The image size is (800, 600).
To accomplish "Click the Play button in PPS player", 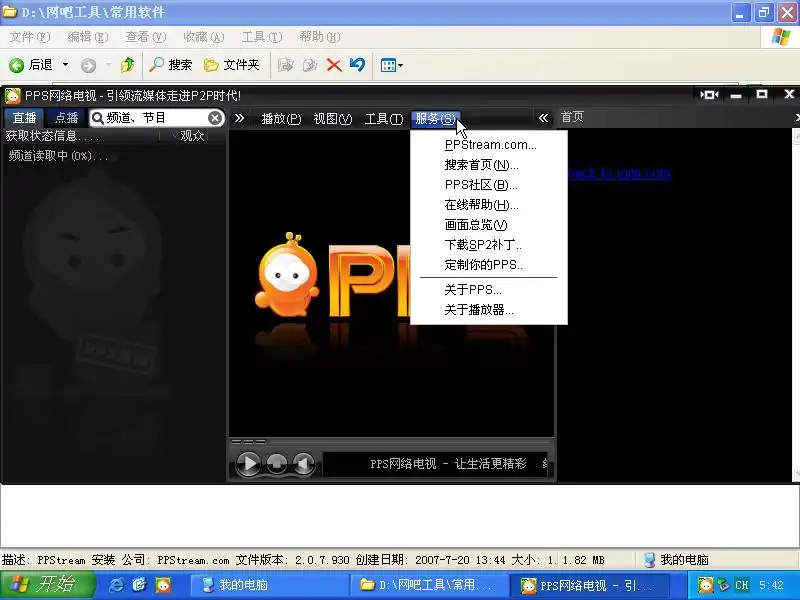I will point(248,463).
